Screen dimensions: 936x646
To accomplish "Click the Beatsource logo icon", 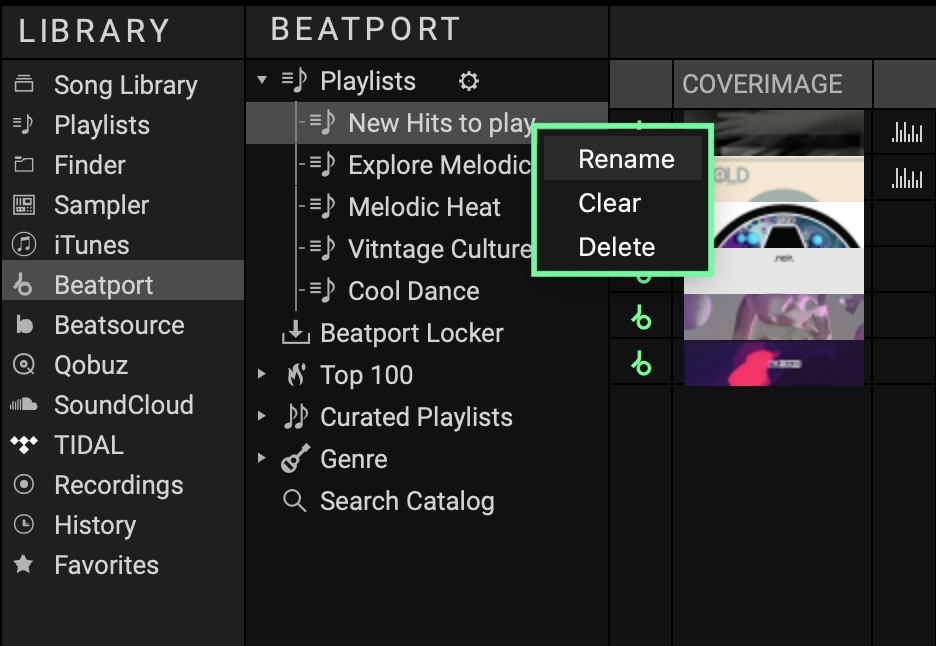I will point(23,325).
